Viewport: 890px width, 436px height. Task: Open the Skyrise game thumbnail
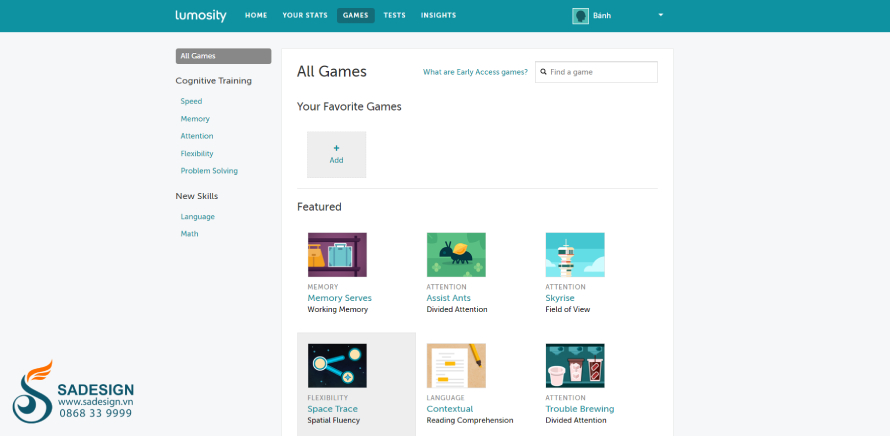click(575, 255)
